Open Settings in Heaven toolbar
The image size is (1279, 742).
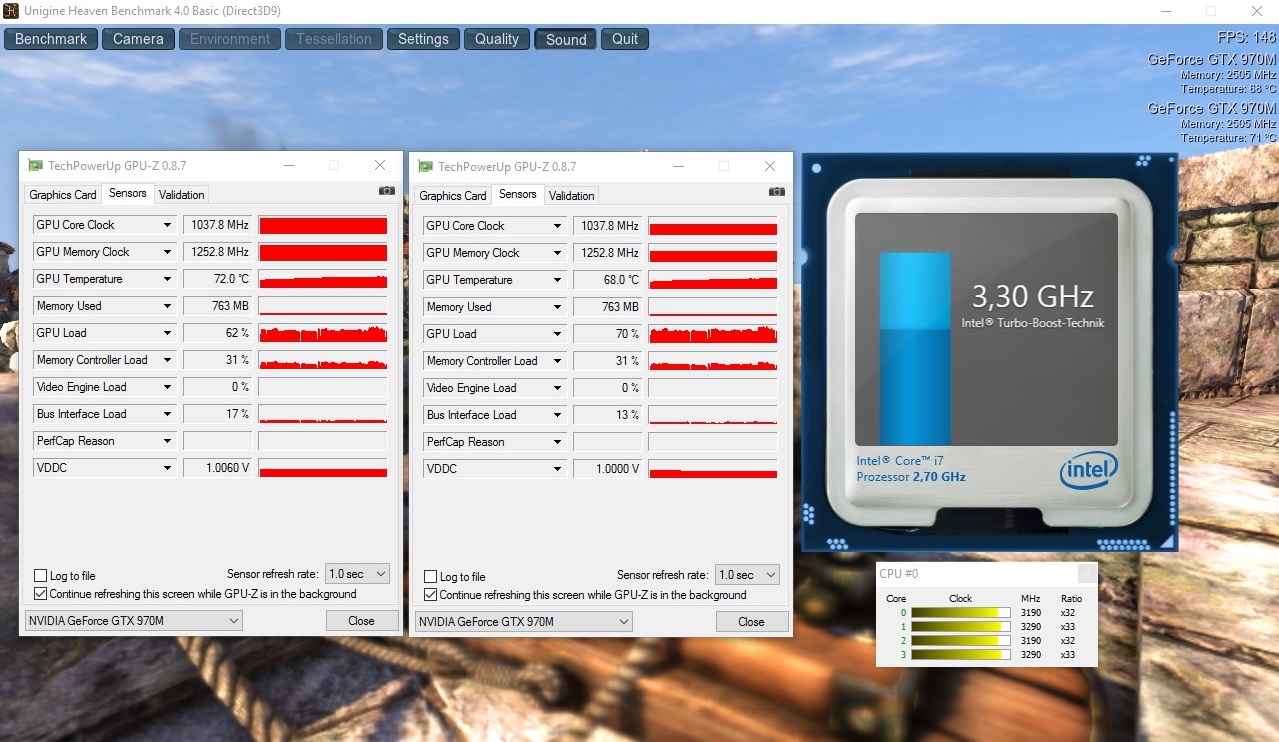(423, 39)
